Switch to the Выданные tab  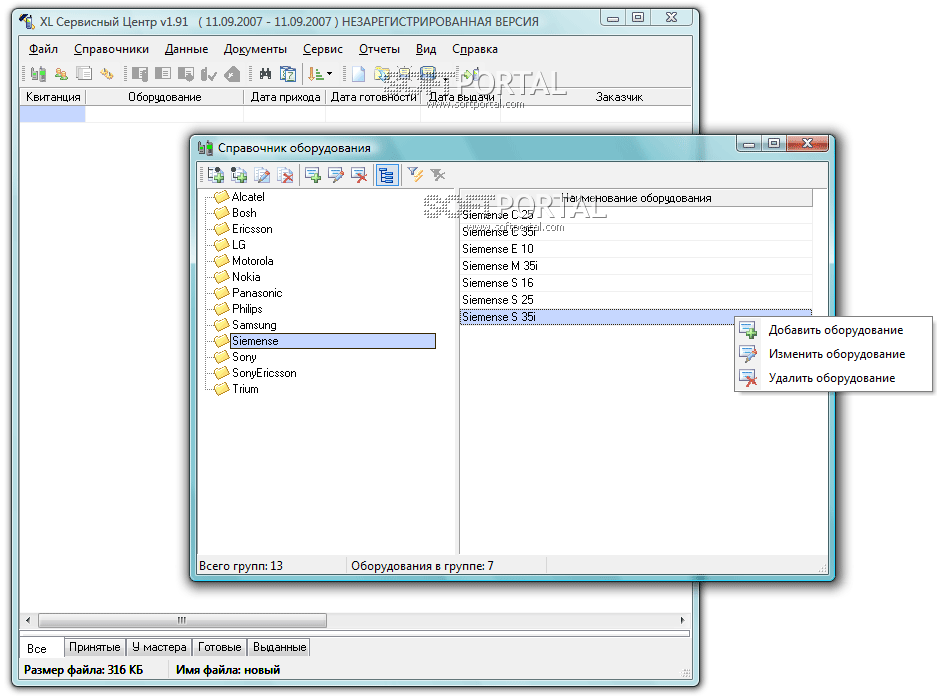pos(279,647)
